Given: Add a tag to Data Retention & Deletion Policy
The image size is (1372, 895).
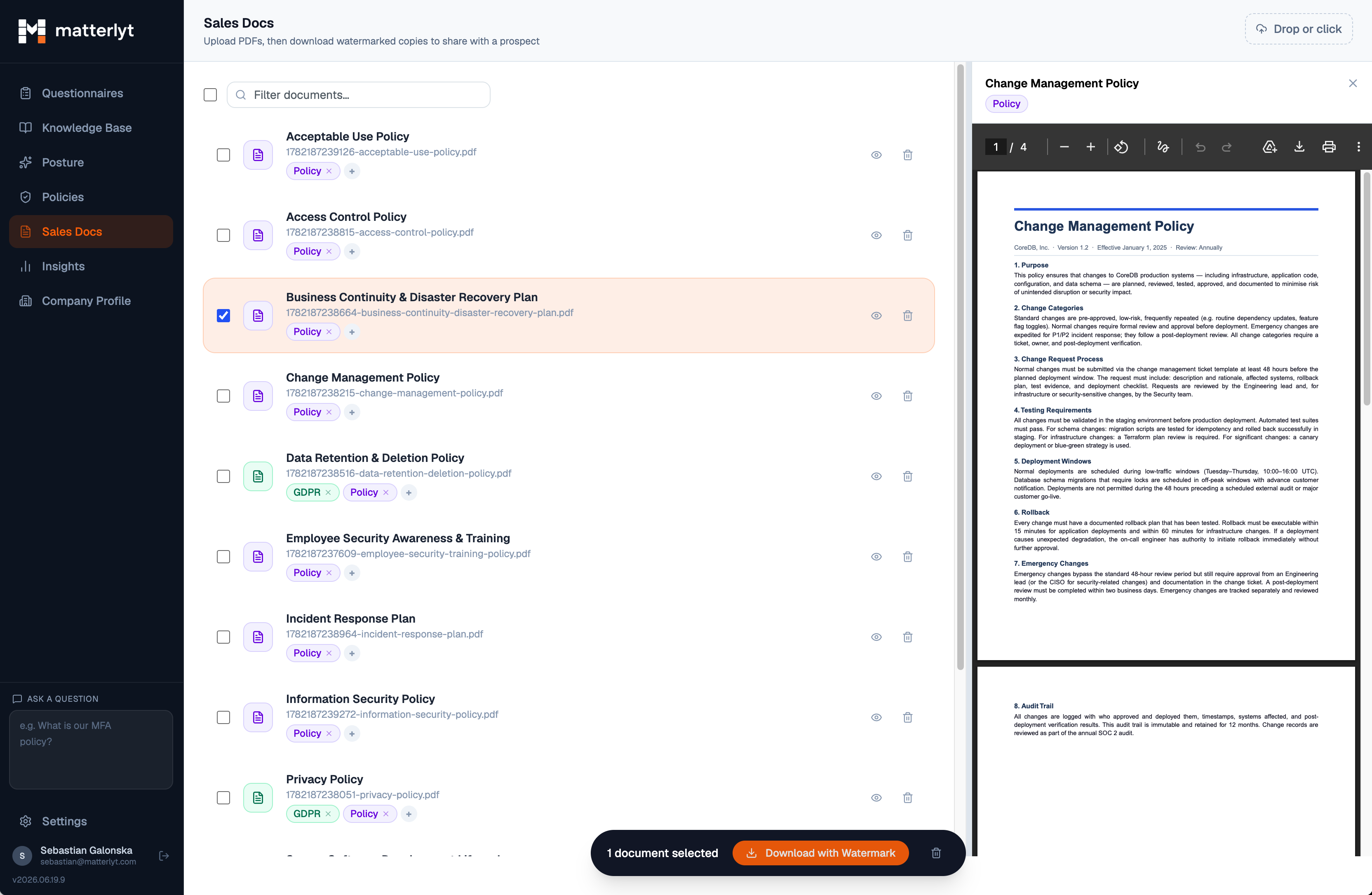Looking at the screenshot, I should [x=408, y=492].
